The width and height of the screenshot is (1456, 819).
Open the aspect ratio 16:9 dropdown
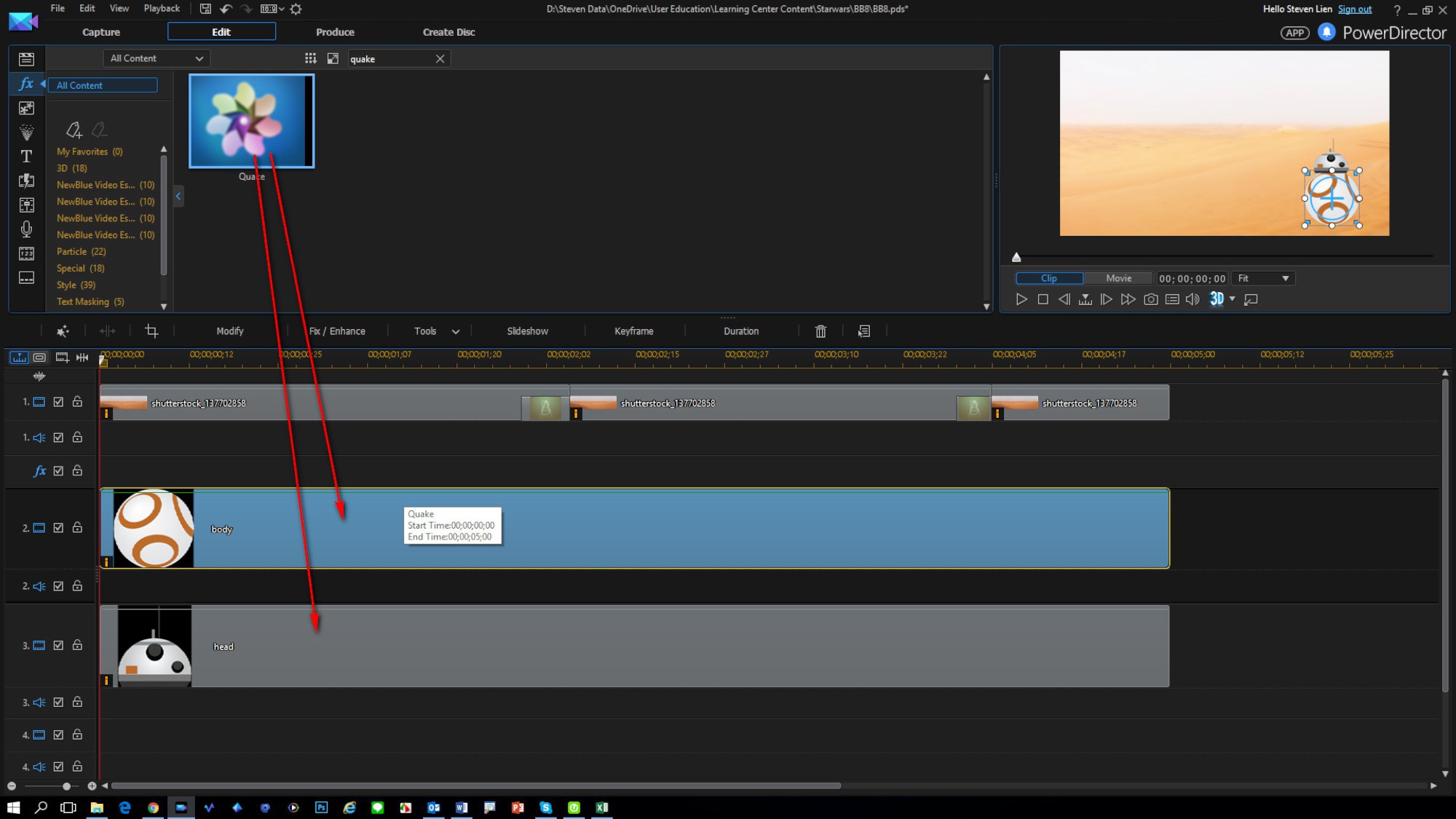272,9
